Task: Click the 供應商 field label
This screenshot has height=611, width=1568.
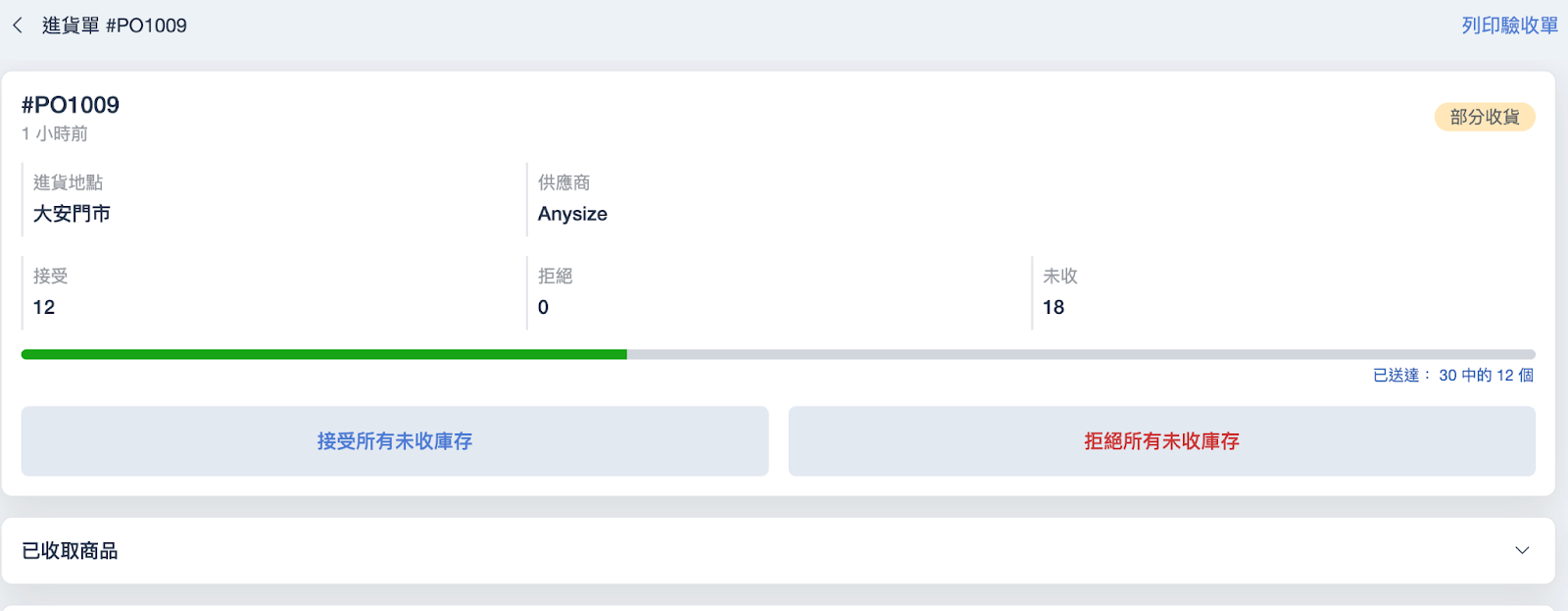Action: 563,182
